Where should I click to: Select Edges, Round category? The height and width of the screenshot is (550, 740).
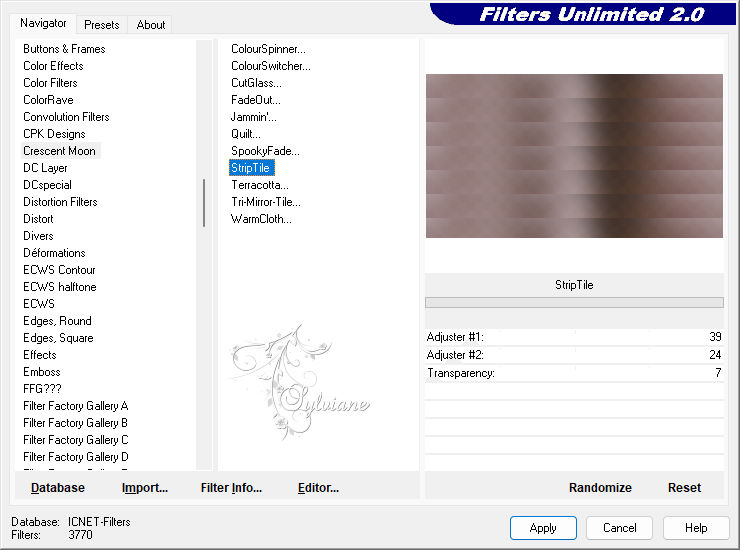(57, 321)
